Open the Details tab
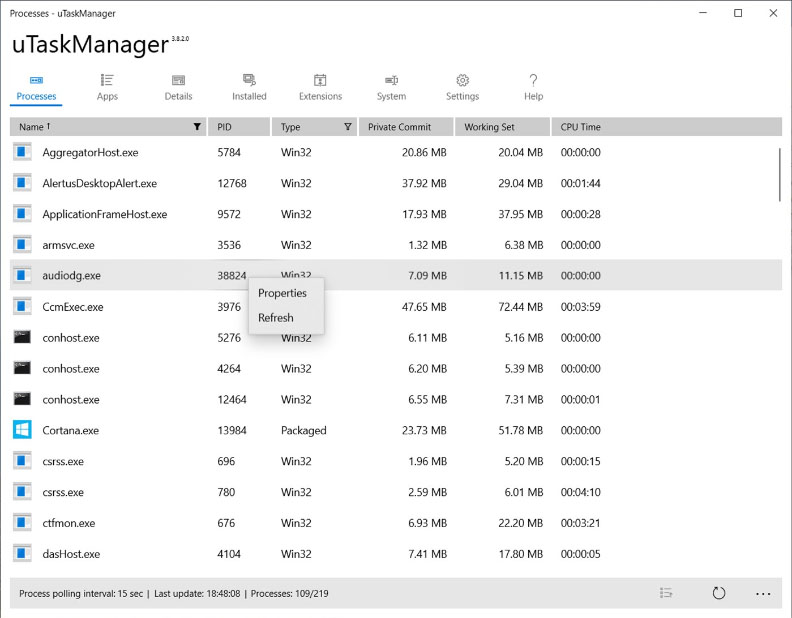The height and width of the screenshot is (618, 792). click(x=178, y=88)
